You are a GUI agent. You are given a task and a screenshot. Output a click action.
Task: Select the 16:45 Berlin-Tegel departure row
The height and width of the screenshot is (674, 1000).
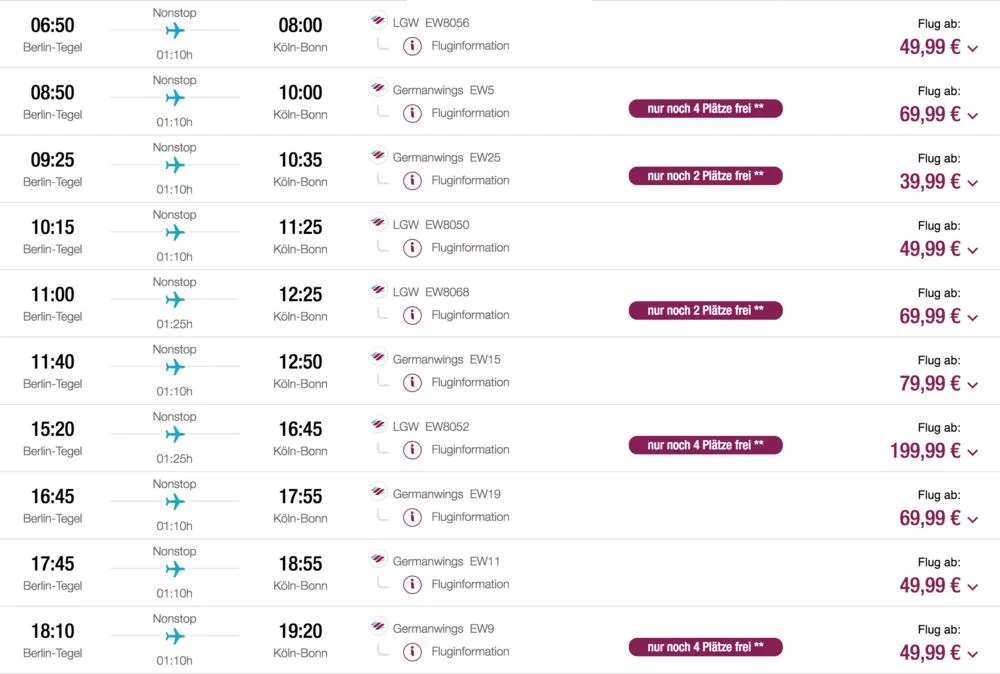(x=500, y=506)
